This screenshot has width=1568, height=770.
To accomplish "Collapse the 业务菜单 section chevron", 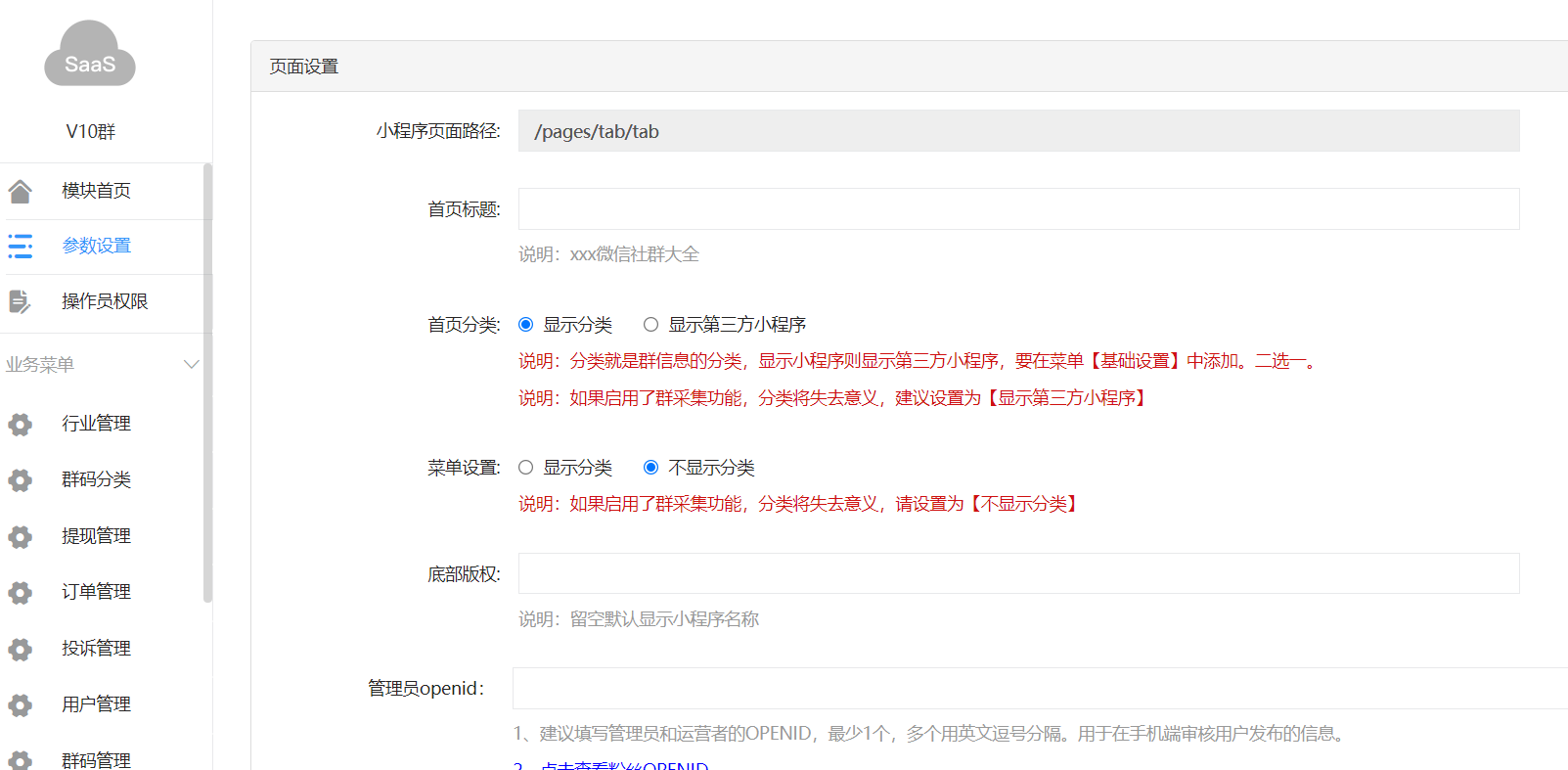I will pos(191,365).
